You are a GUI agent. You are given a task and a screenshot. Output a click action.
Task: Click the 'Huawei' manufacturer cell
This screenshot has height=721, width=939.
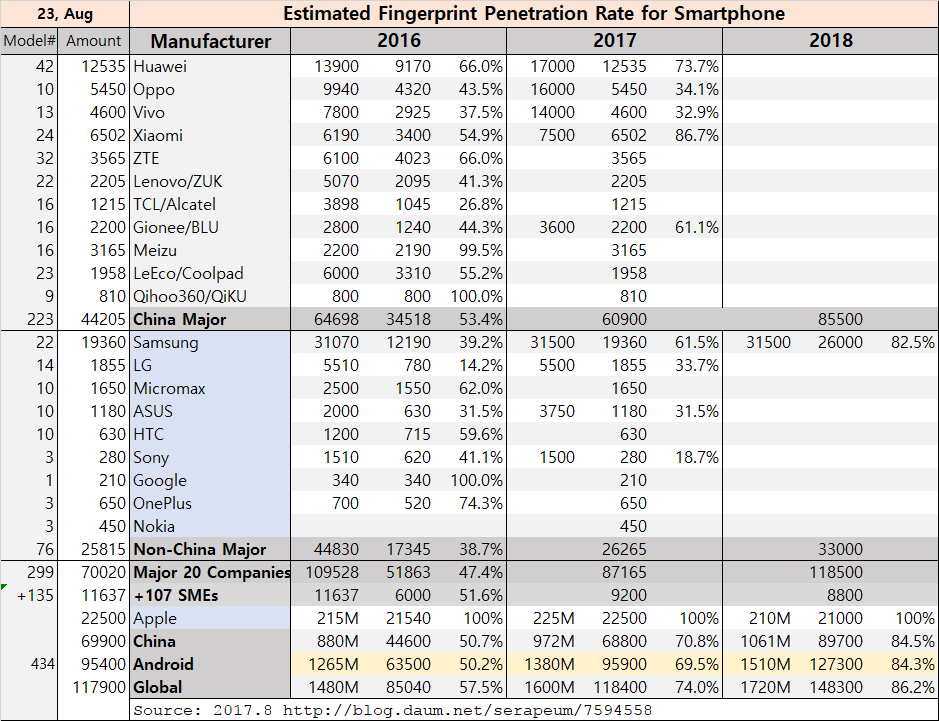tap(210, 66)
